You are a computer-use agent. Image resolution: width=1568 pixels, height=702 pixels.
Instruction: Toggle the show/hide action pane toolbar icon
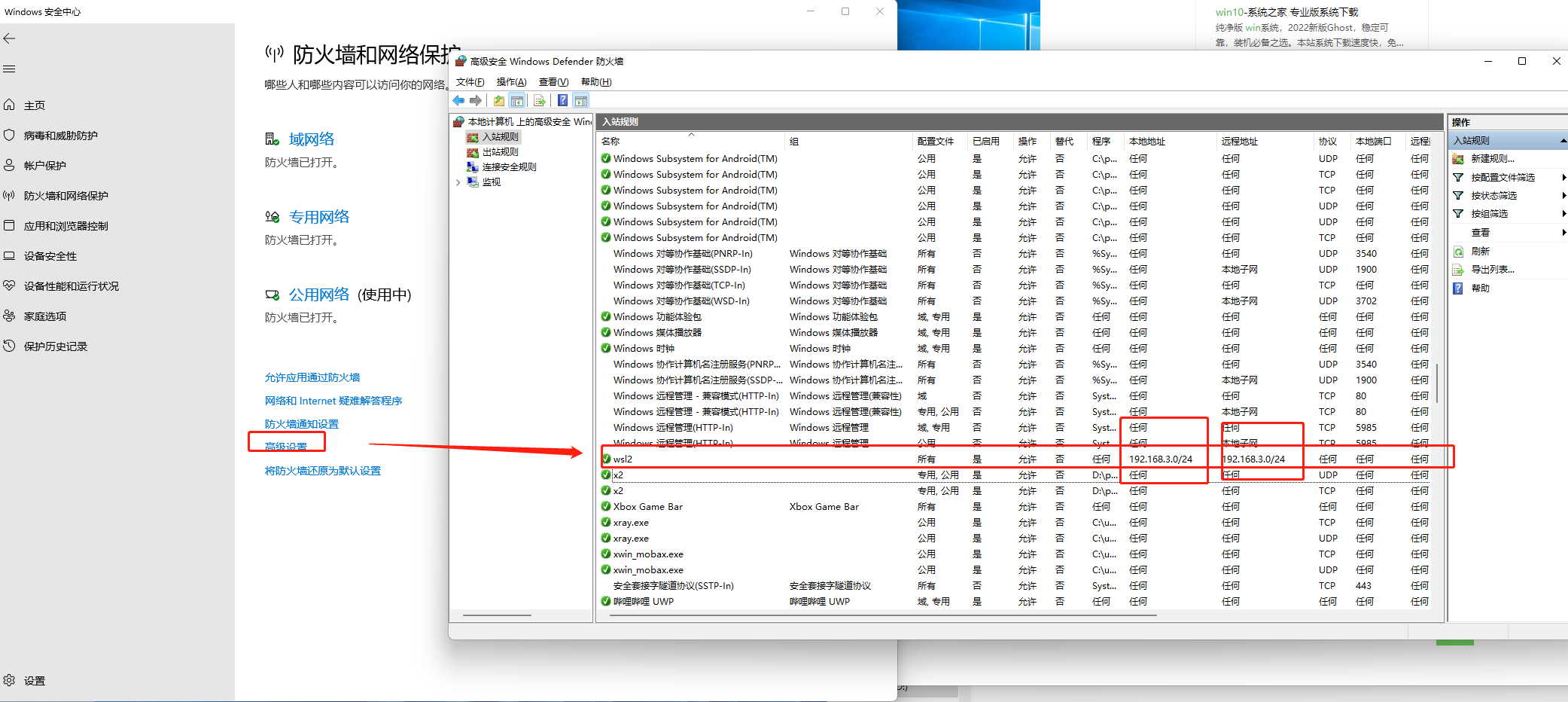click(x=580, y=100)
